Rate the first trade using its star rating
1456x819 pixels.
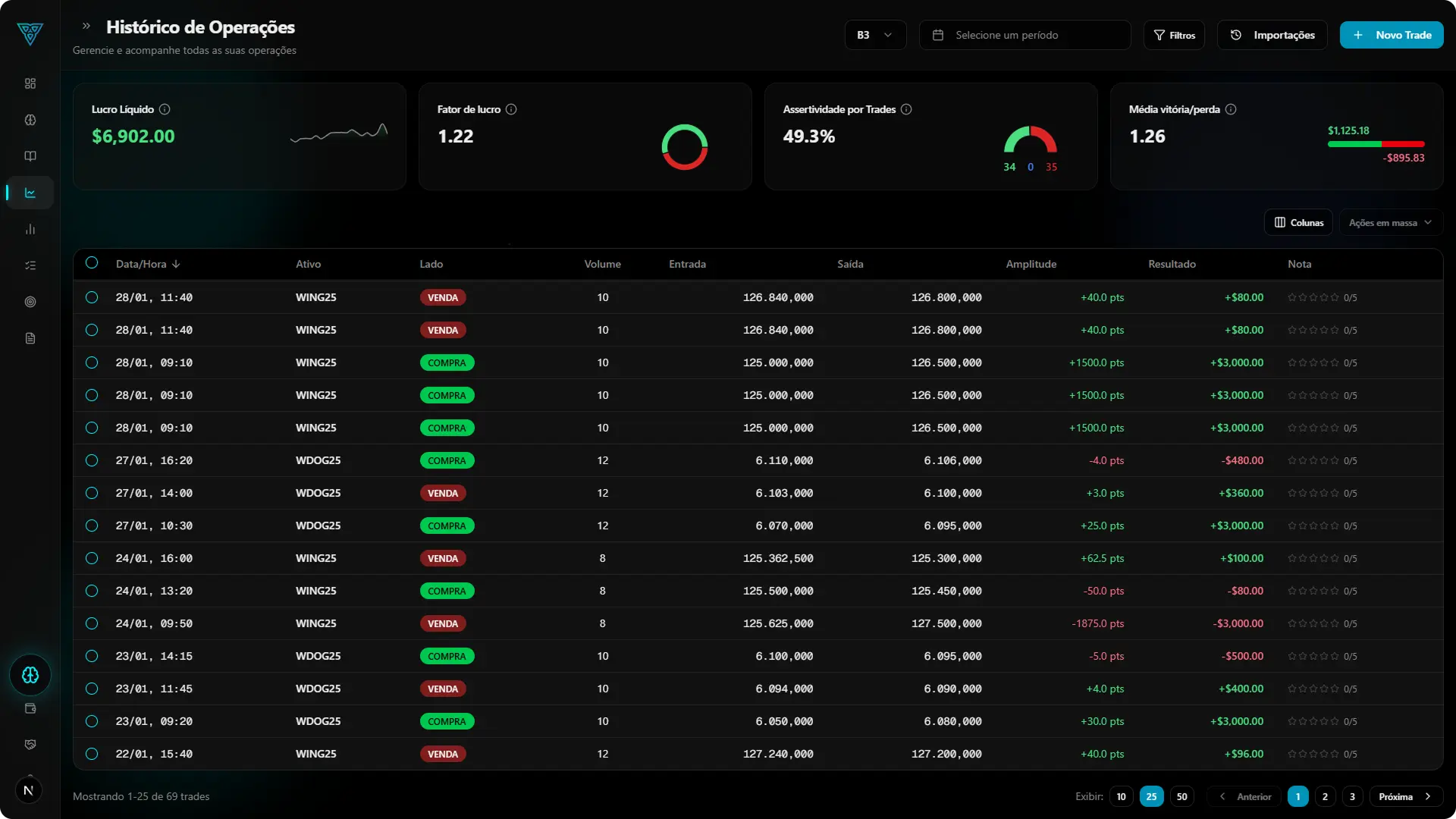[x=1312, y=297]
